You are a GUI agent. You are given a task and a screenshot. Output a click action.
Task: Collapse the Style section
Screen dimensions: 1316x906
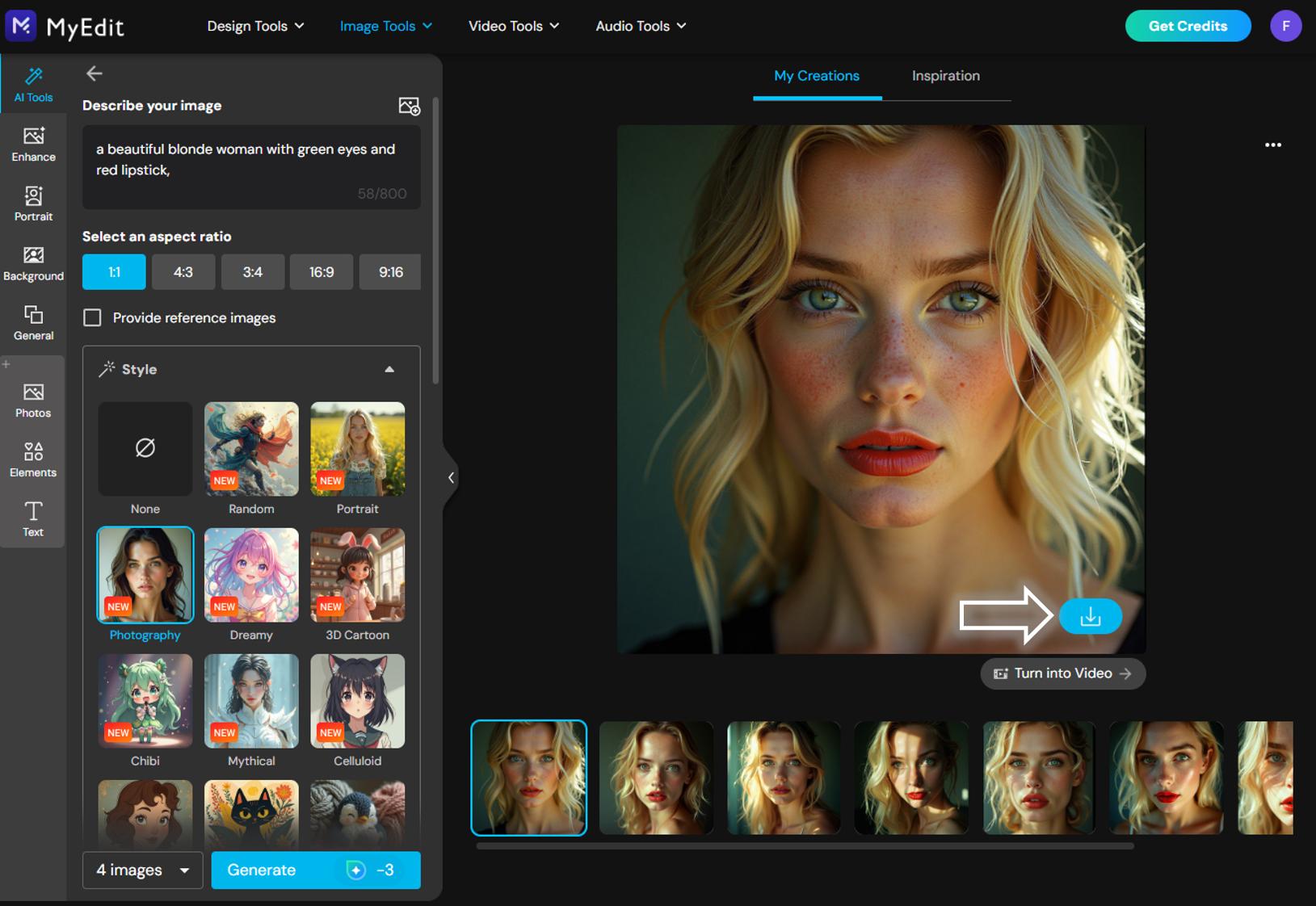(x=389, y=370)
